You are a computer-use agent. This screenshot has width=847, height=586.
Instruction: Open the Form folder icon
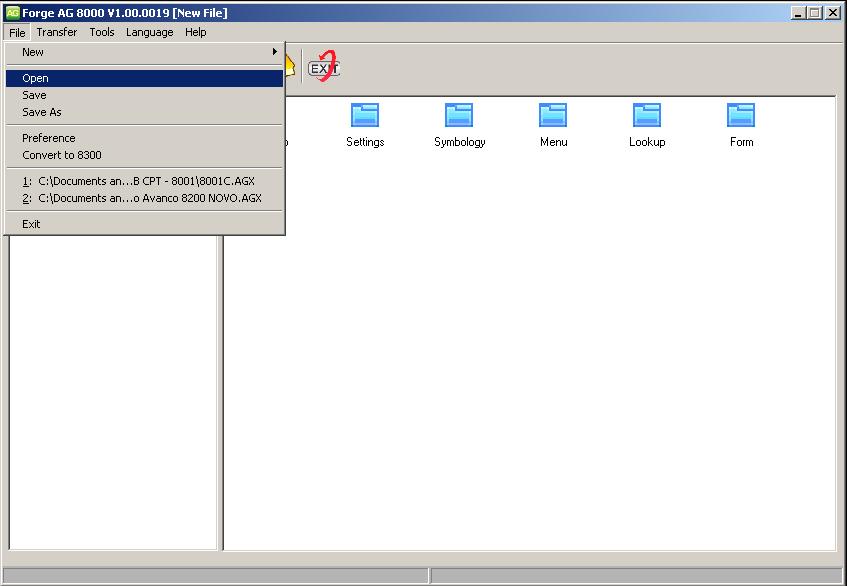click(x=741, y=115)
